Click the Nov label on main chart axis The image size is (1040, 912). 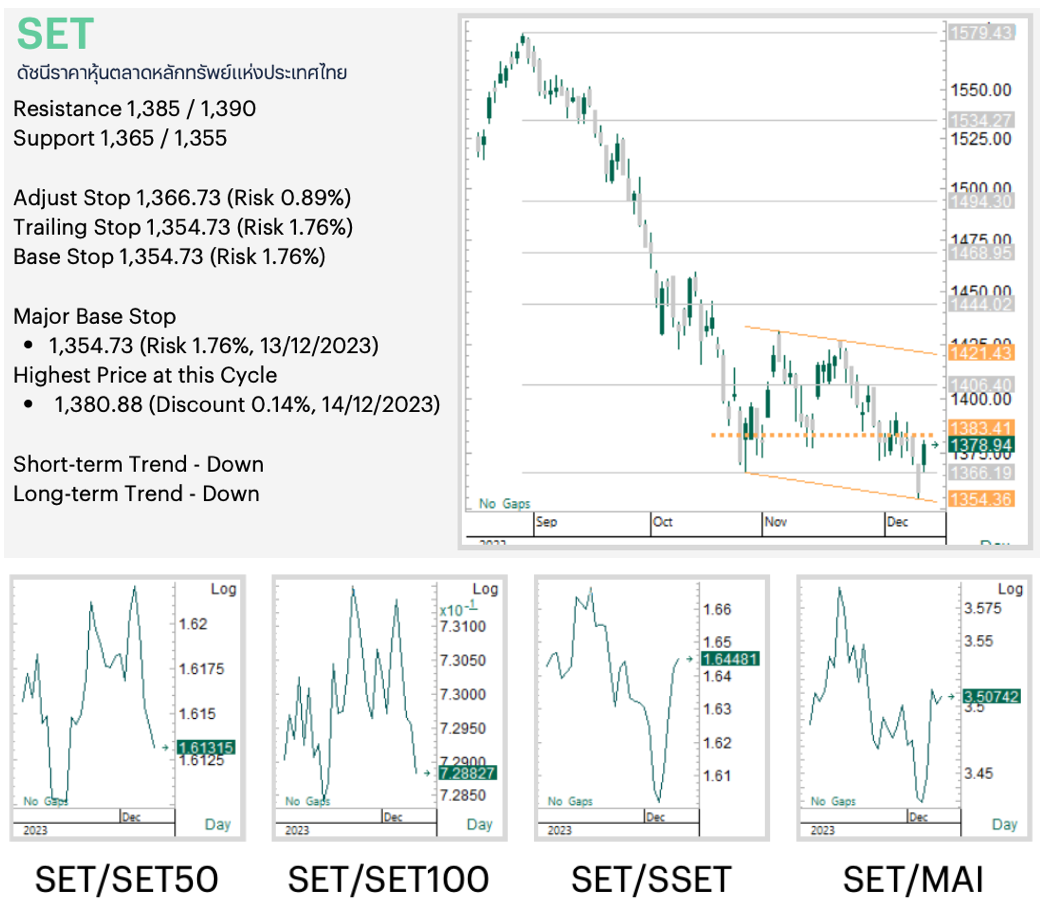tap(775, 522)
